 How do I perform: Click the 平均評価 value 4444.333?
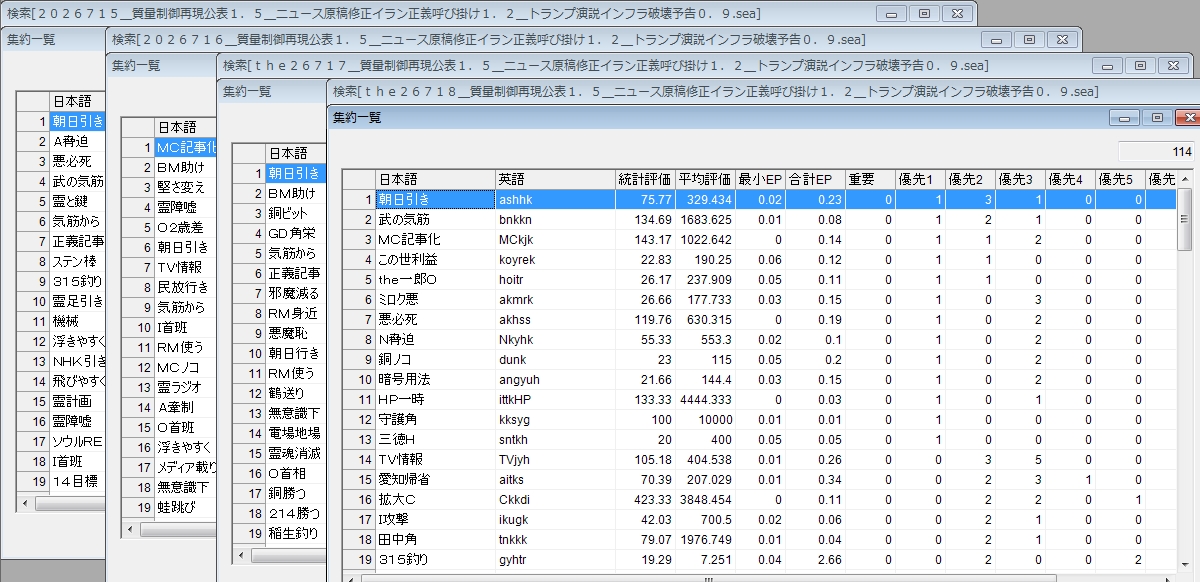705,399
